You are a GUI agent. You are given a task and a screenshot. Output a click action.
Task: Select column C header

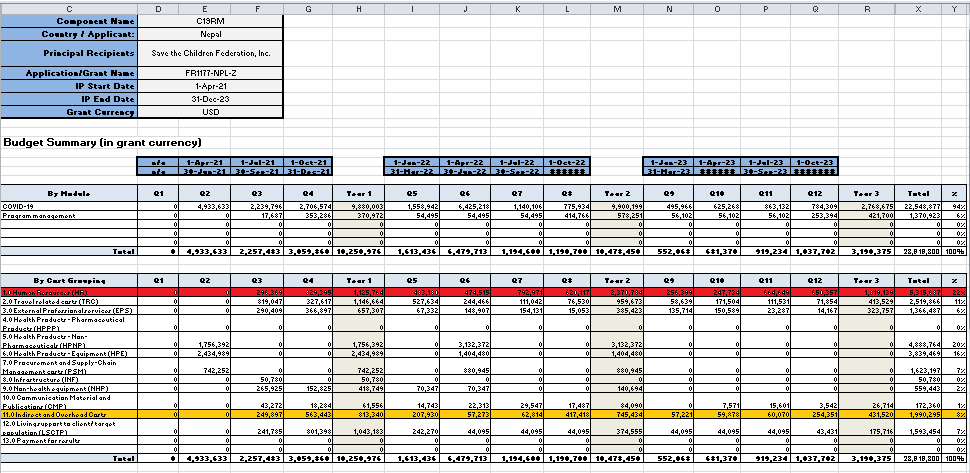pos(68,7)
